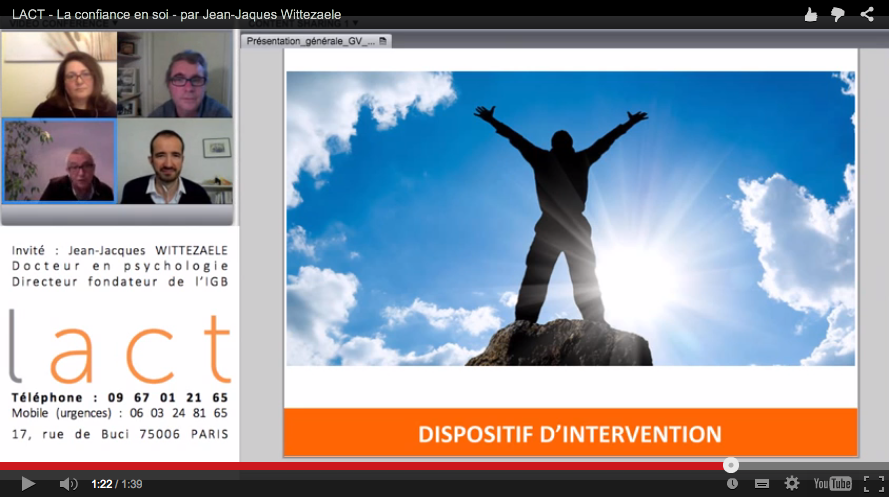Viewport: 889px width, 498px height.
Task: Open the settings gear menu
Action: (792, 484)
